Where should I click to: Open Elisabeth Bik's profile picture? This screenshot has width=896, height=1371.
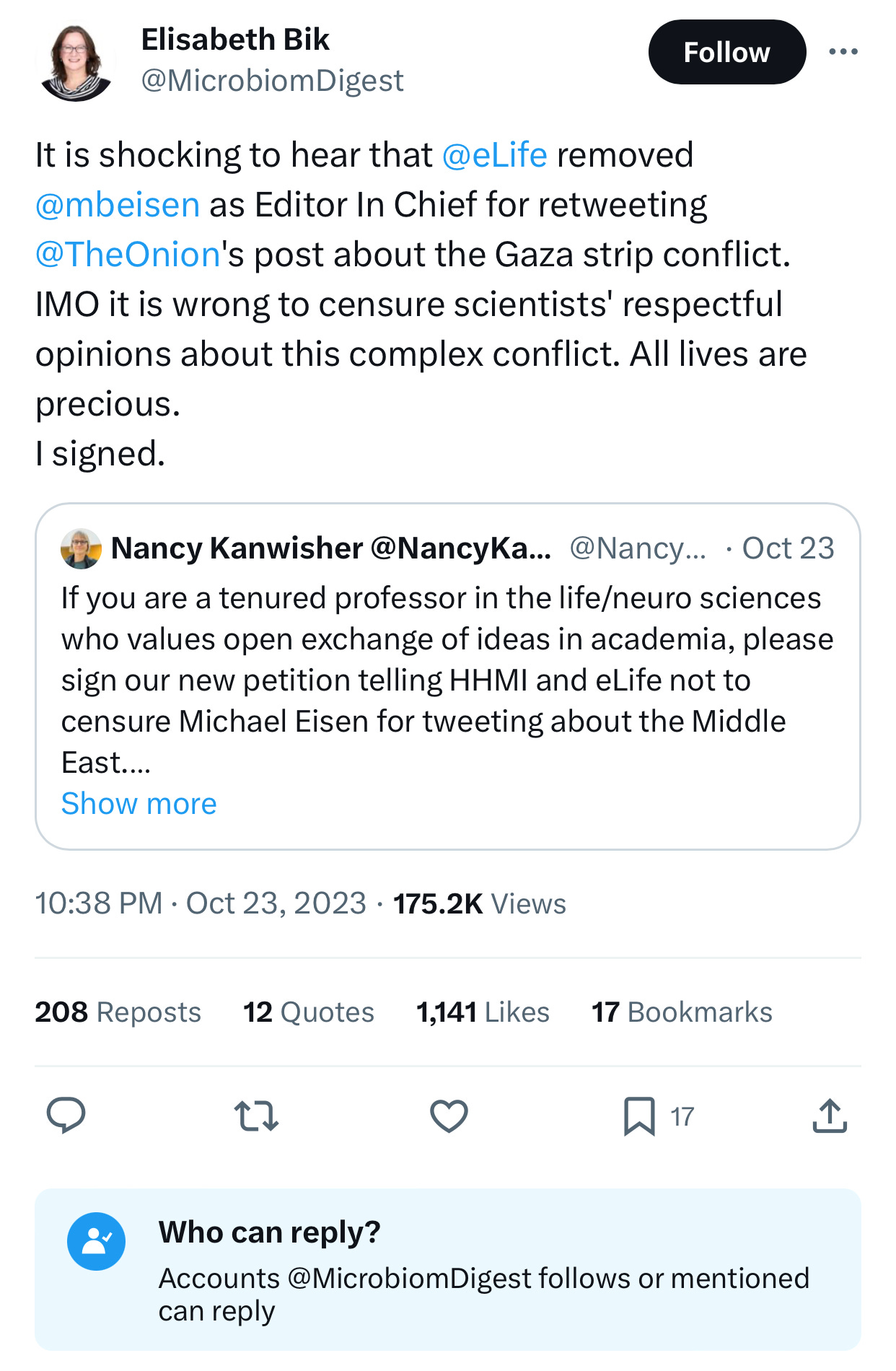(x=76, y=63)
